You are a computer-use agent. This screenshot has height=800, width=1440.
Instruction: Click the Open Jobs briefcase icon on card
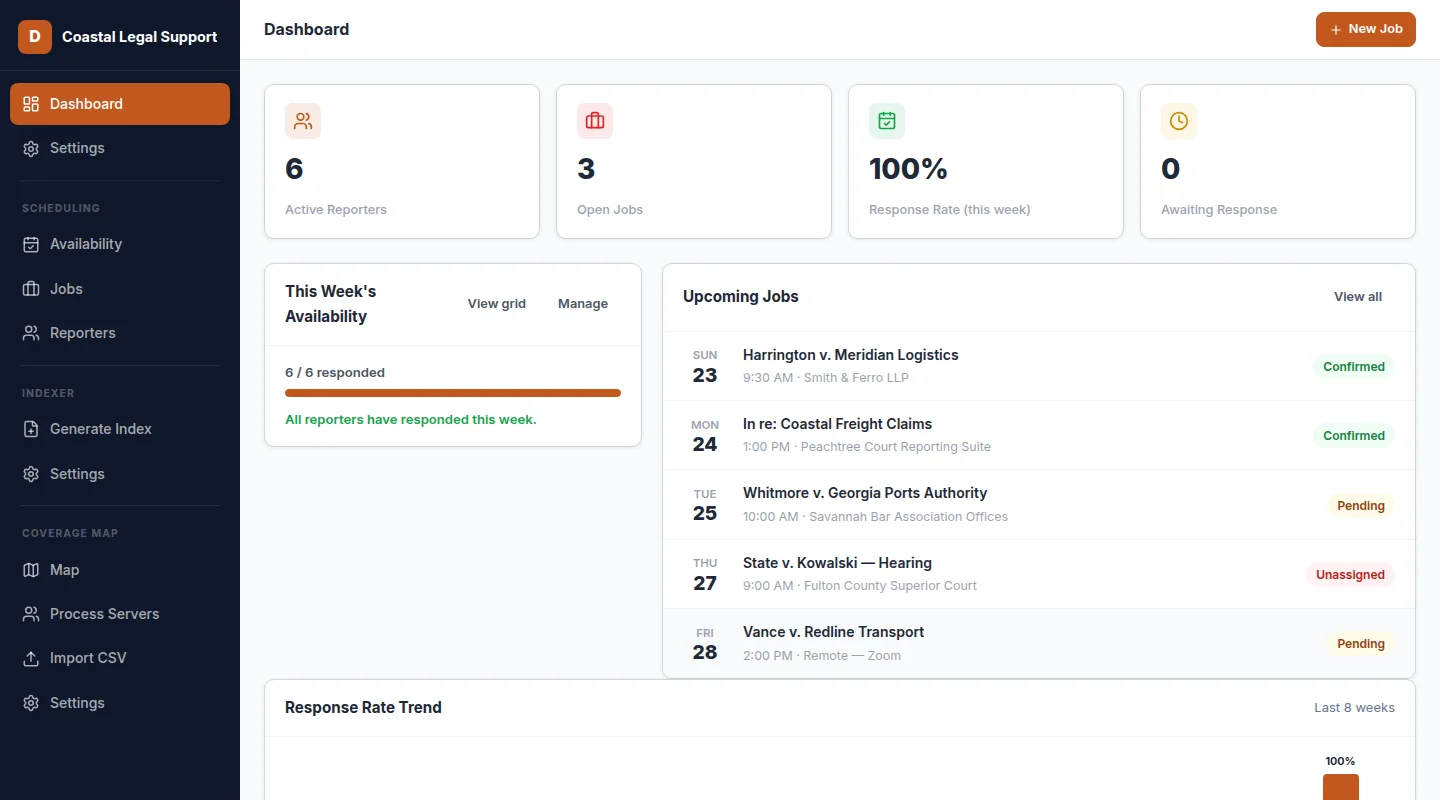pos(595,121)
